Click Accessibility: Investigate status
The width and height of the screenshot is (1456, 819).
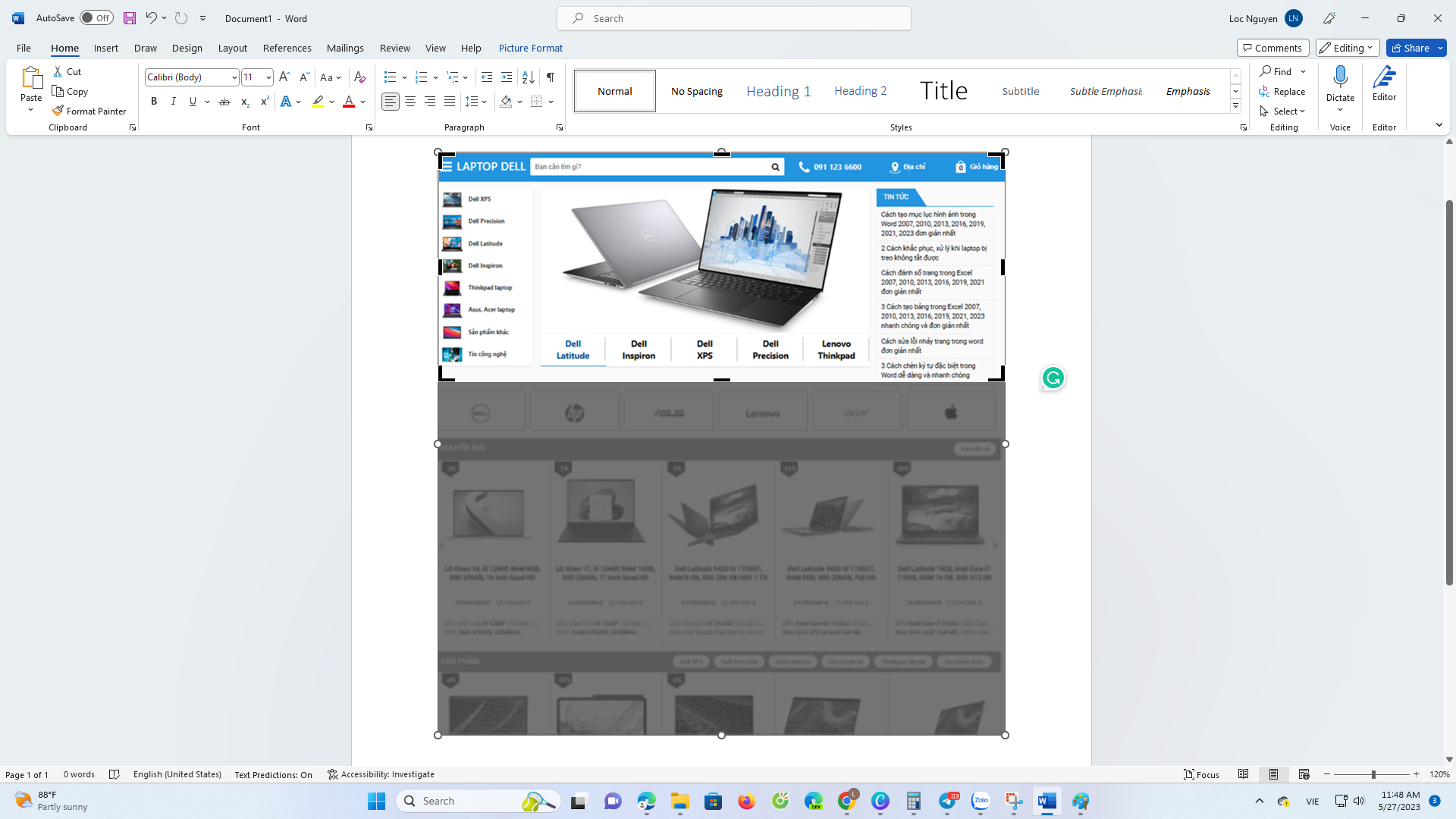tap(381, 774)
